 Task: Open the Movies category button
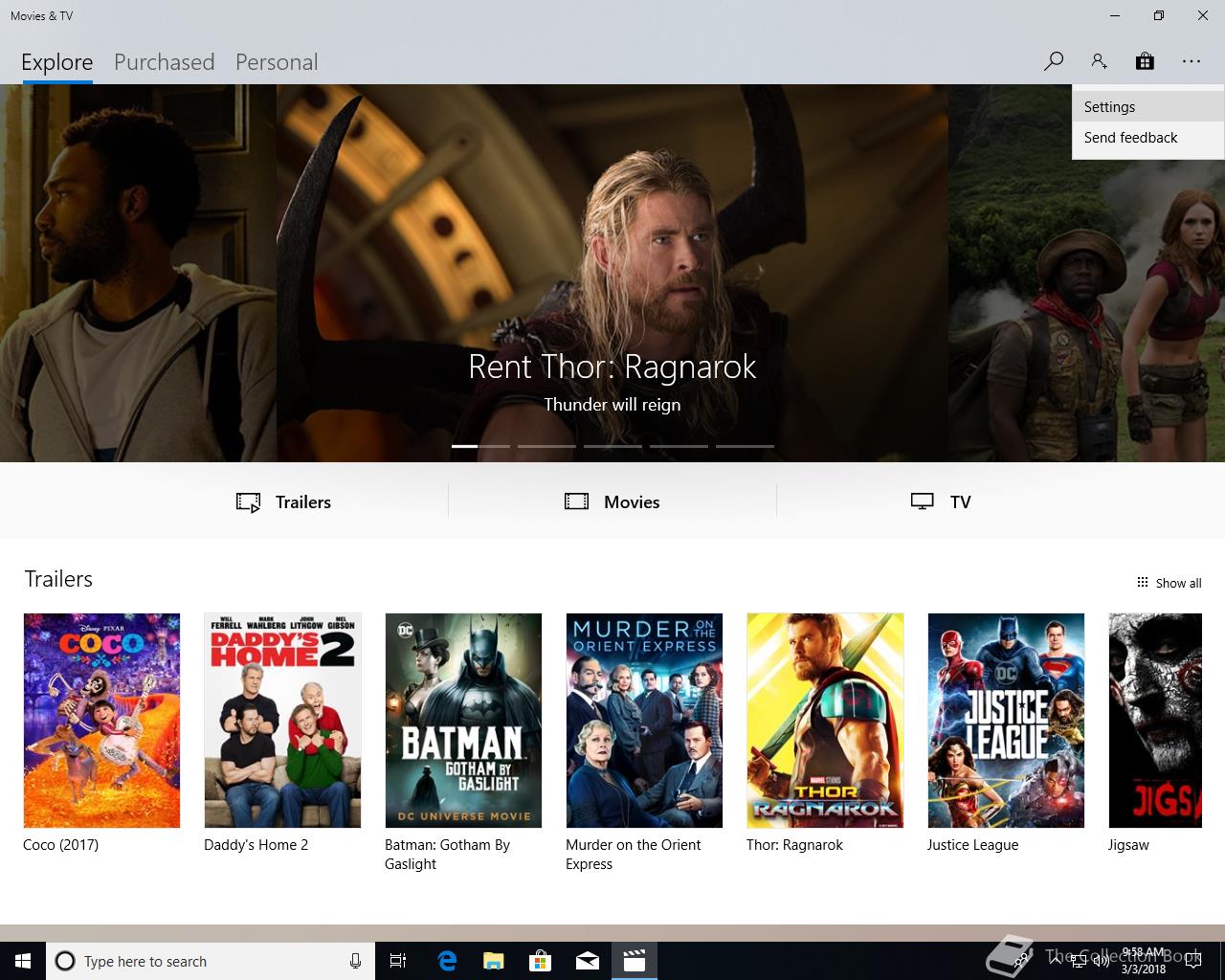click(x=612, y=501)
